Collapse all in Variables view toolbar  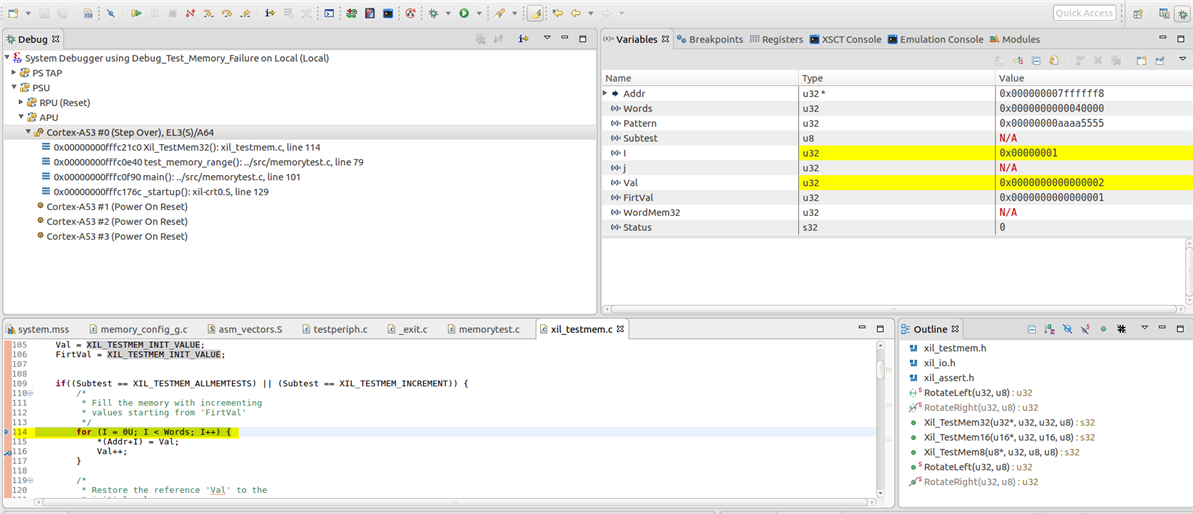[x=1037, y=60]
